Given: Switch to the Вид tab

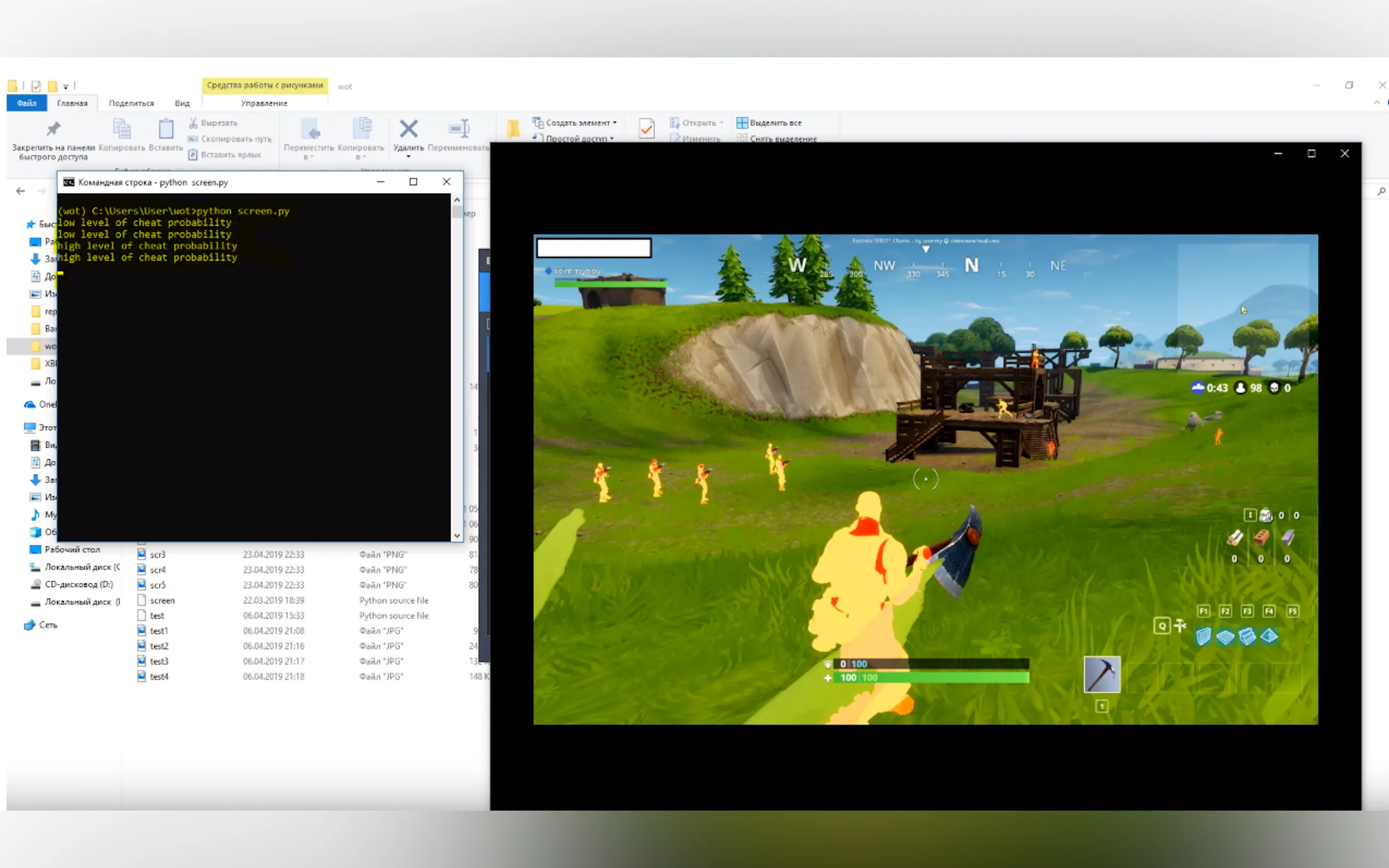Looking at the screenshot, I should tap(182, 103).
